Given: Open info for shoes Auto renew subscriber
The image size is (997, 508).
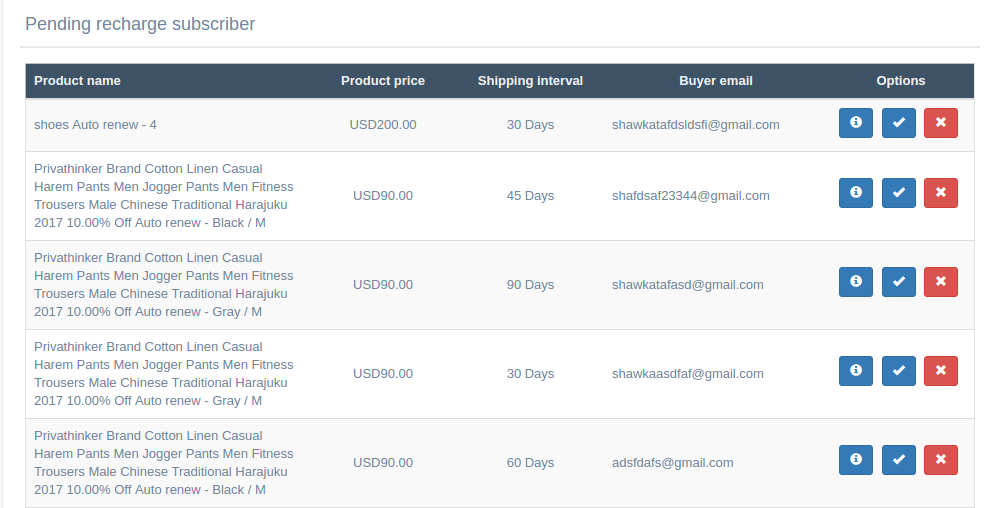Looking at the screenshot, I should [x=856, y=123].
